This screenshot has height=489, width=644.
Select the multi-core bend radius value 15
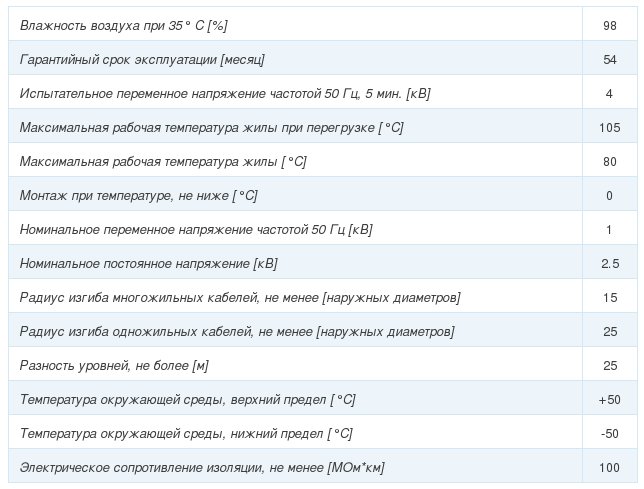tap(609, 298)
